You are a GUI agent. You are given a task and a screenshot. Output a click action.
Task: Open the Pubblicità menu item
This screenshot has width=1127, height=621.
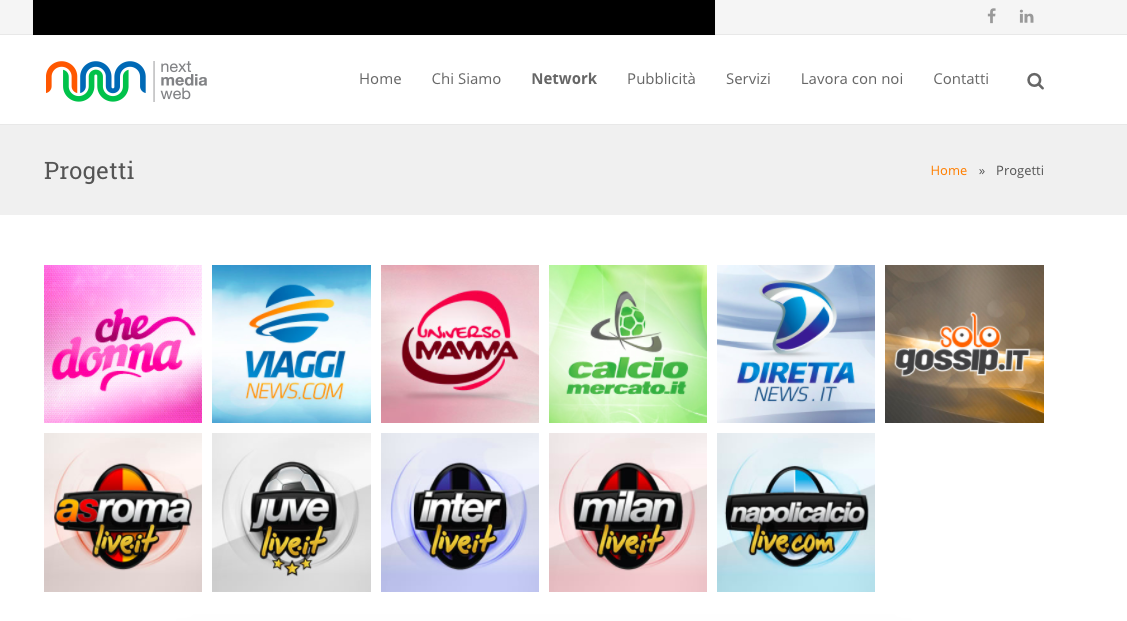[x=661, y=79]
